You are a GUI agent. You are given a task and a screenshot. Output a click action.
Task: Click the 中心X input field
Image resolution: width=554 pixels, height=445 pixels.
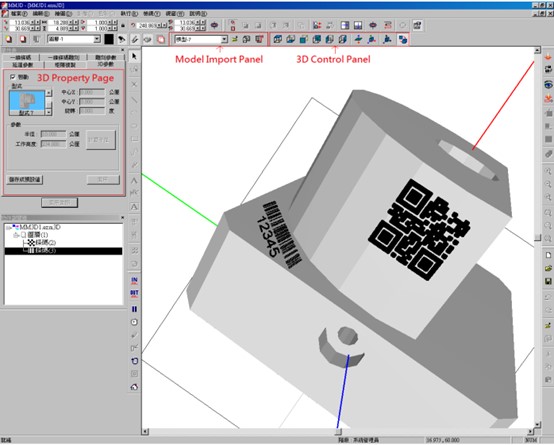point(92,92)
